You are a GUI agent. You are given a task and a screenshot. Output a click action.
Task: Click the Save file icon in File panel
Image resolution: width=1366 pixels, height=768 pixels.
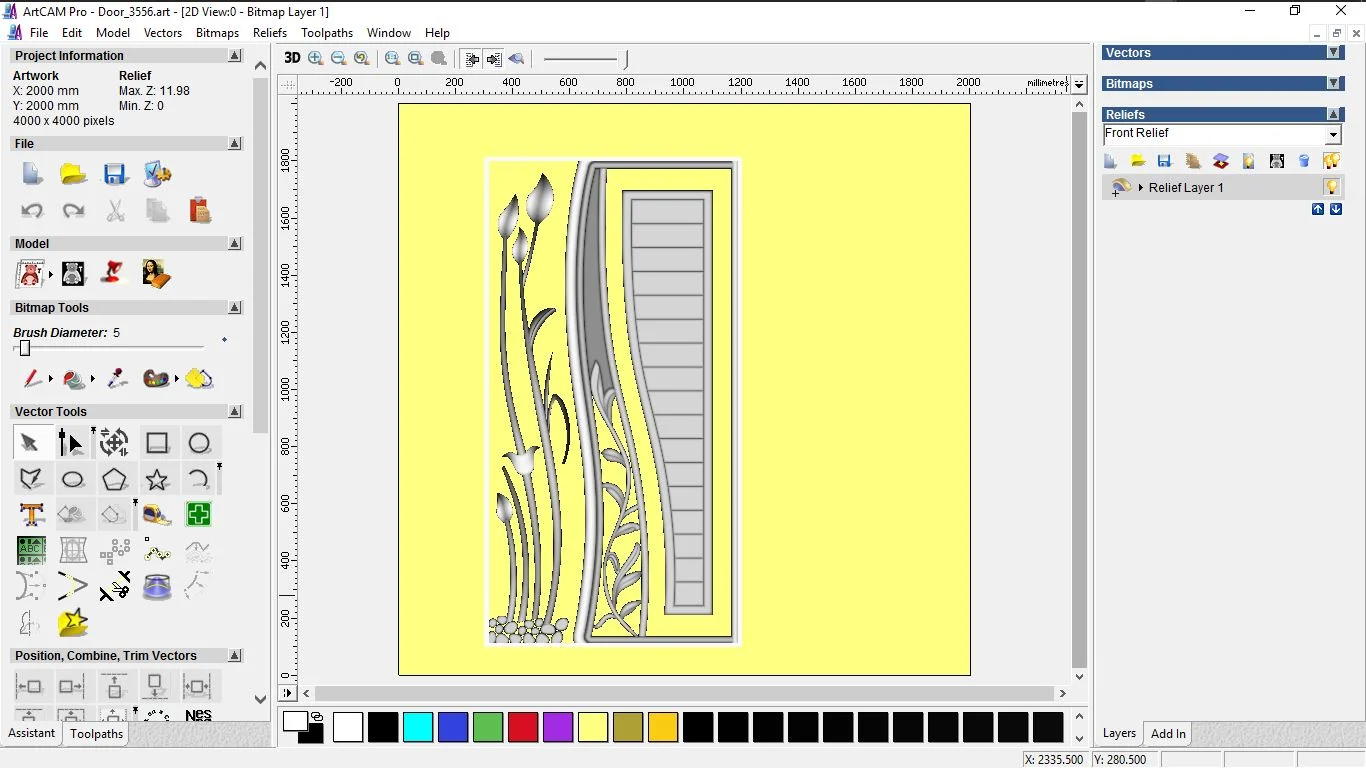[115, 174]
